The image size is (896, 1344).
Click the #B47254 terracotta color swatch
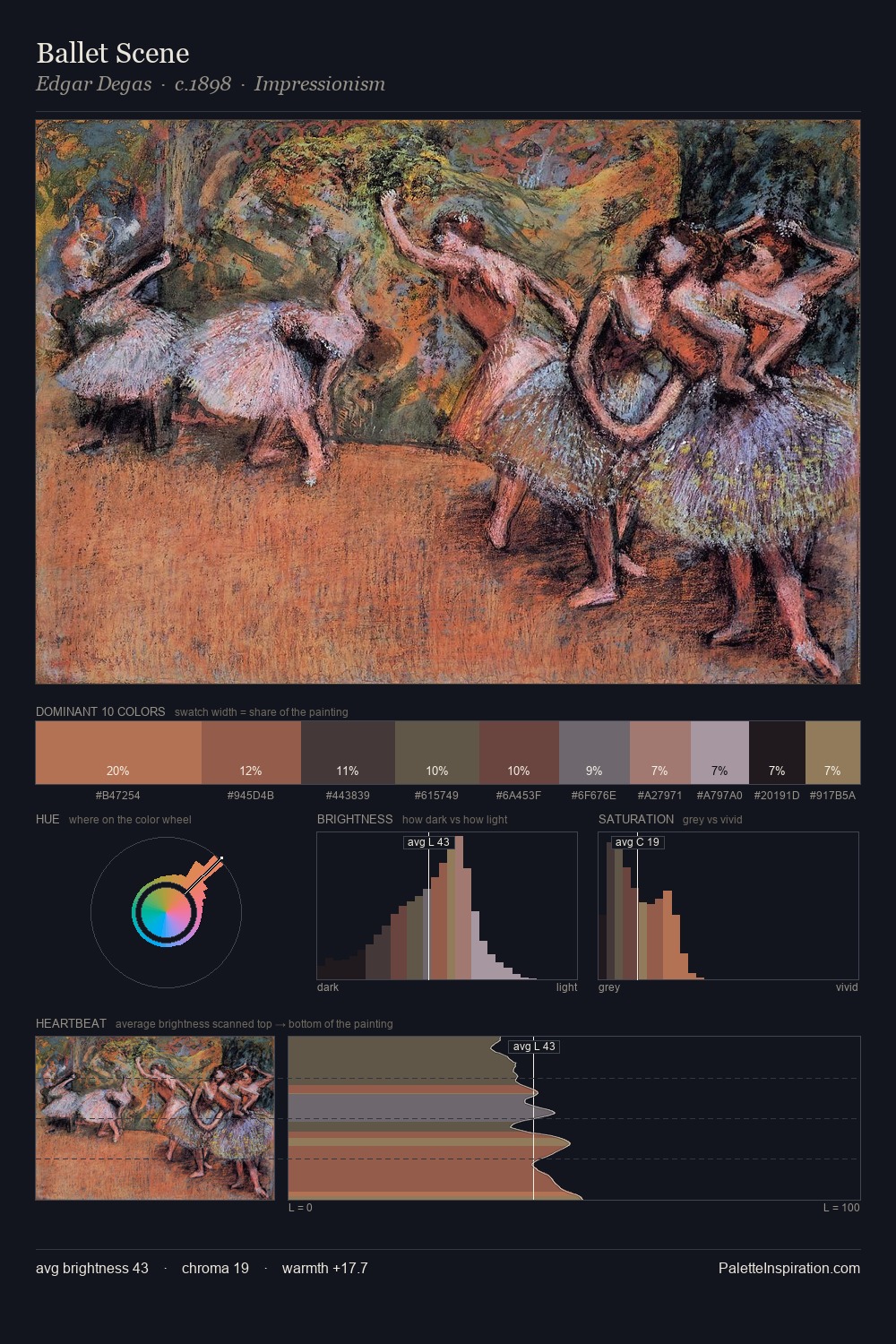point(118,753)
